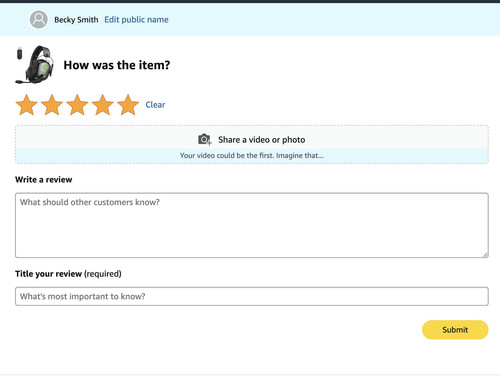Click the Becky Smith profile avatar icon
Screen dimensions: 500x380
pyautogui.click(x=39, y=19)
